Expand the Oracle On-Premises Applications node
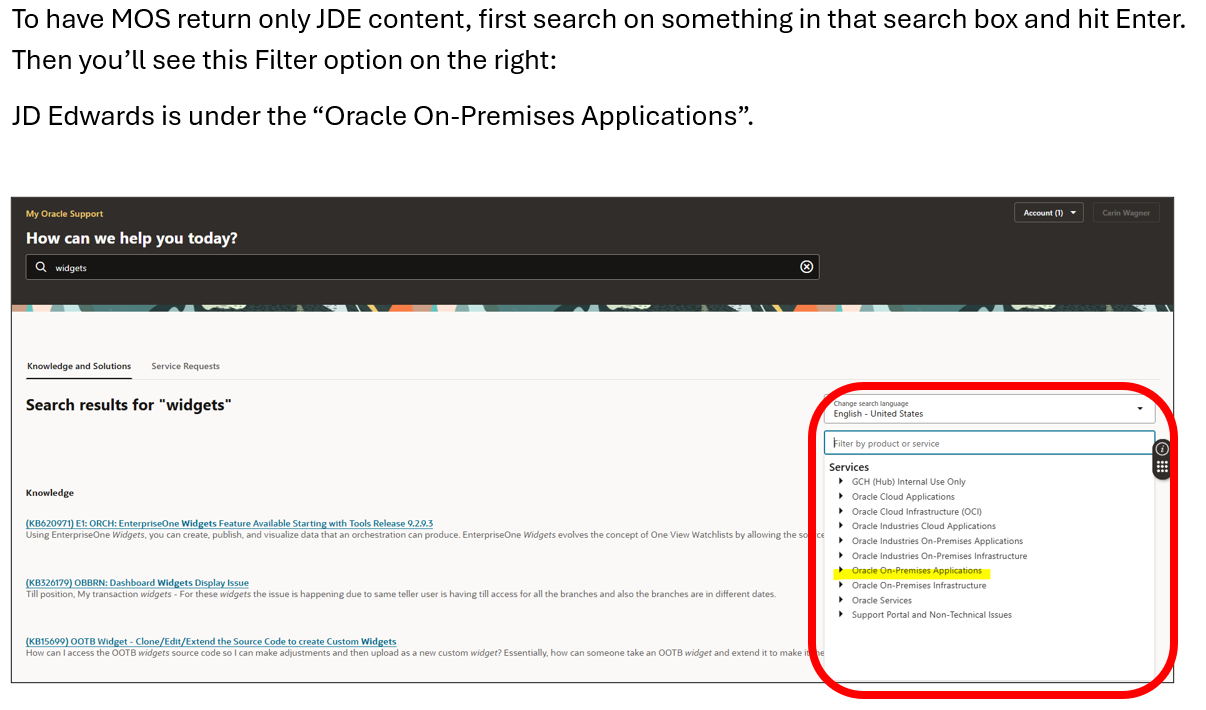1206x710 pixels. (x=841, y=570)
